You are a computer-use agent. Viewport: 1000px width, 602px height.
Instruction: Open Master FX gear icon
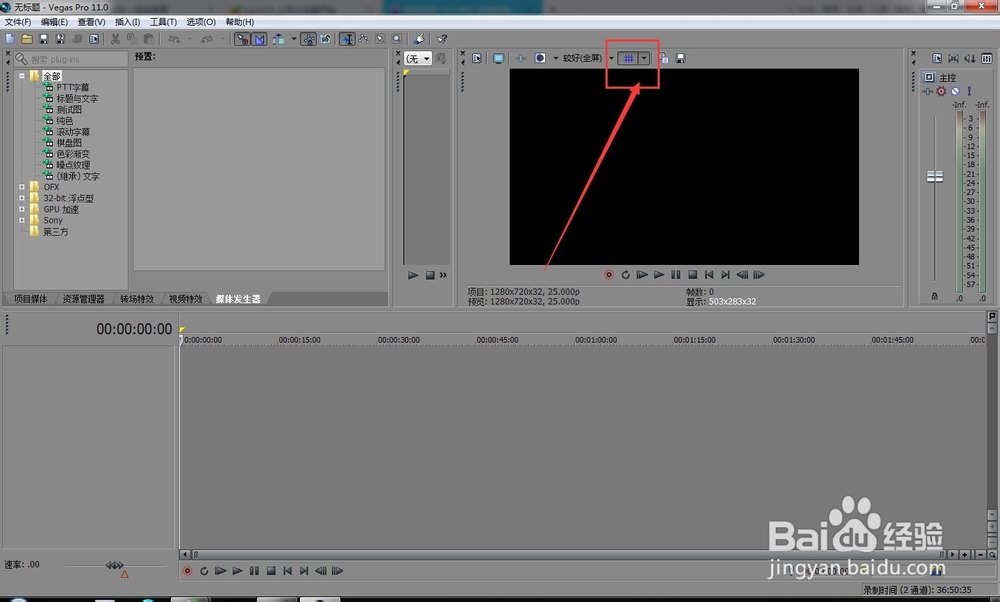point(941,91)
